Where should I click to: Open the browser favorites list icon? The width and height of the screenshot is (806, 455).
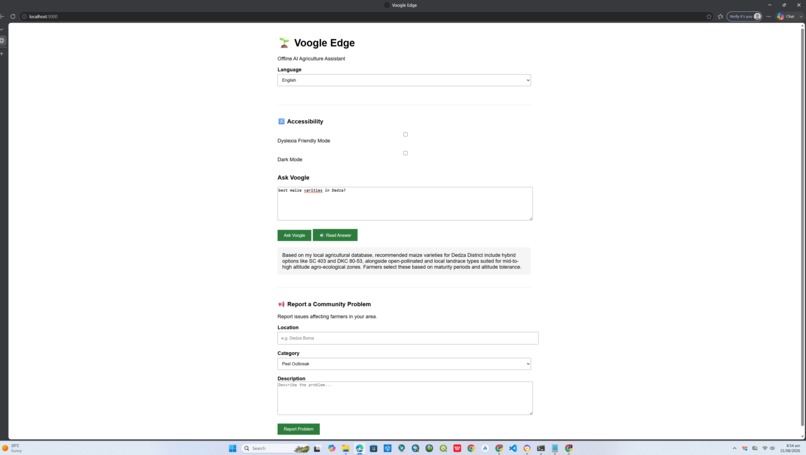tap(720, 16)
